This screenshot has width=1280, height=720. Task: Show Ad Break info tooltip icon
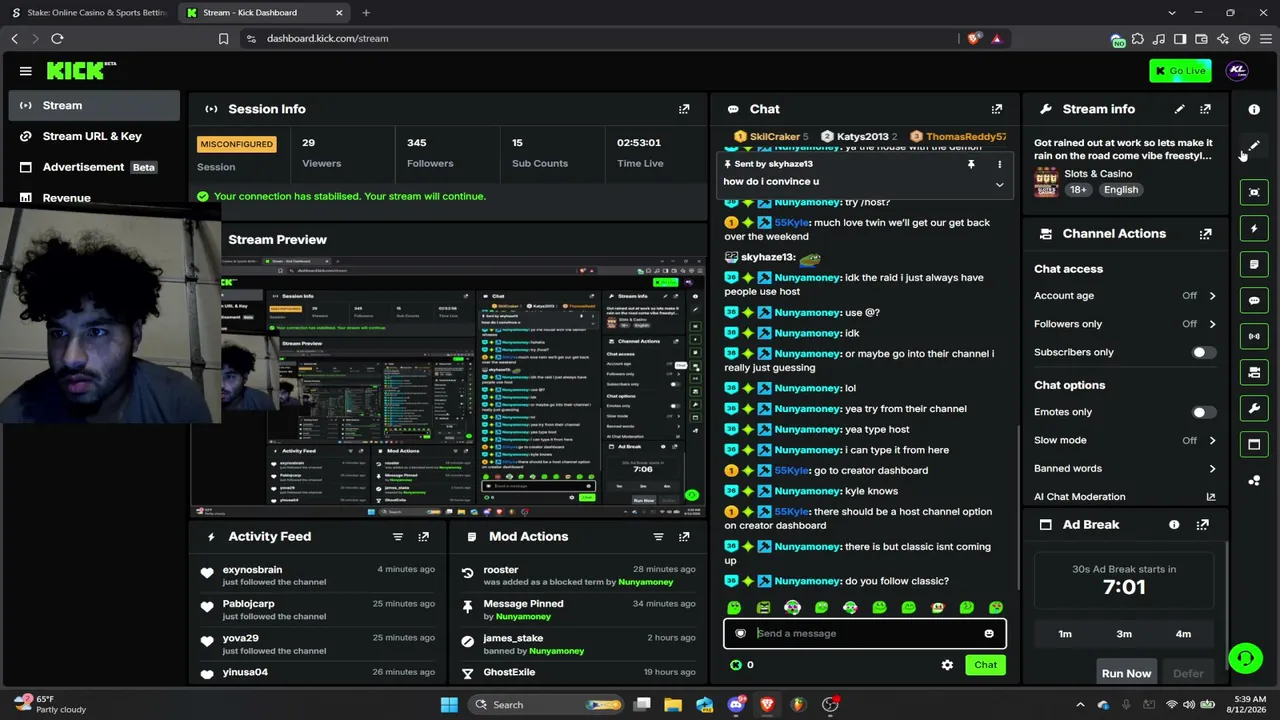(1174, 524)
